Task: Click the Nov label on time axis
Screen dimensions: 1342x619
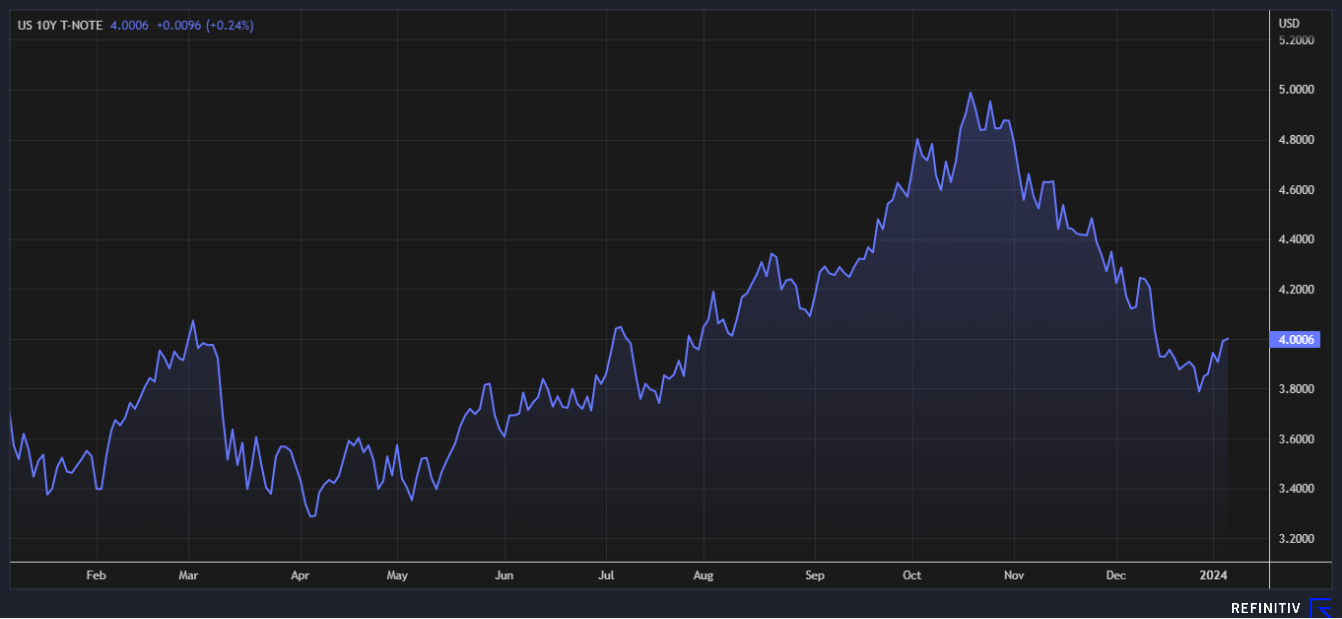Action: tap(1014, 576)
